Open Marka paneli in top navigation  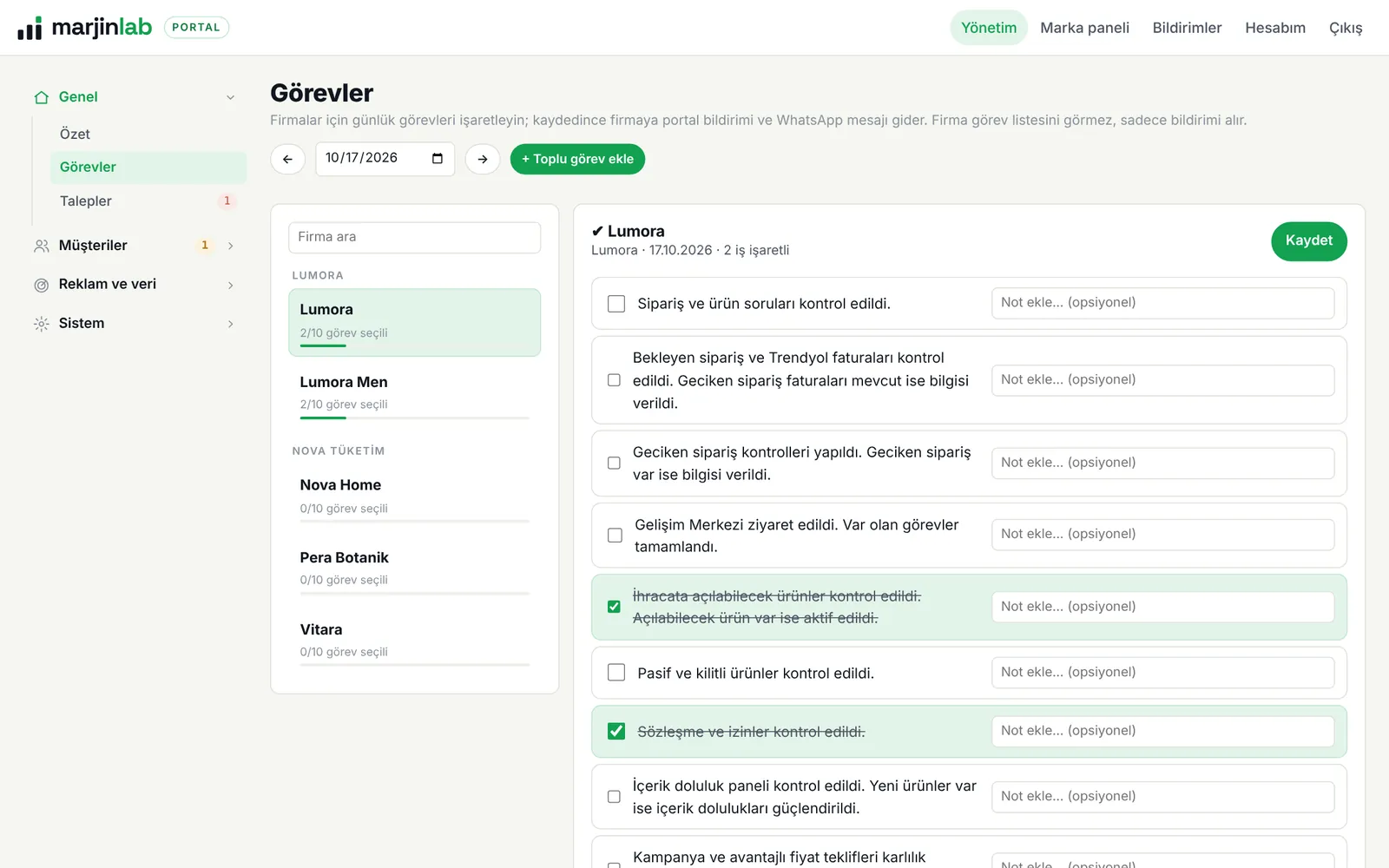click(1084, 28)
